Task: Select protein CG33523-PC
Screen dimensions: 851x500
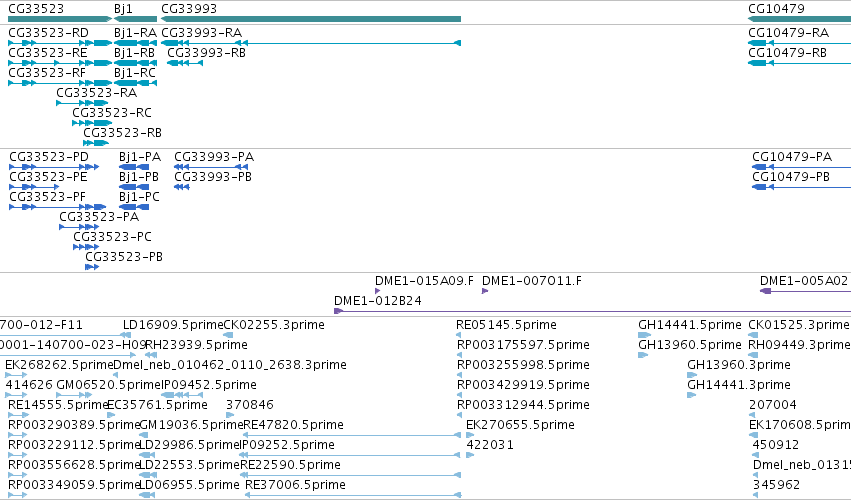Action: pyautogui.click(x=86, y=247)
